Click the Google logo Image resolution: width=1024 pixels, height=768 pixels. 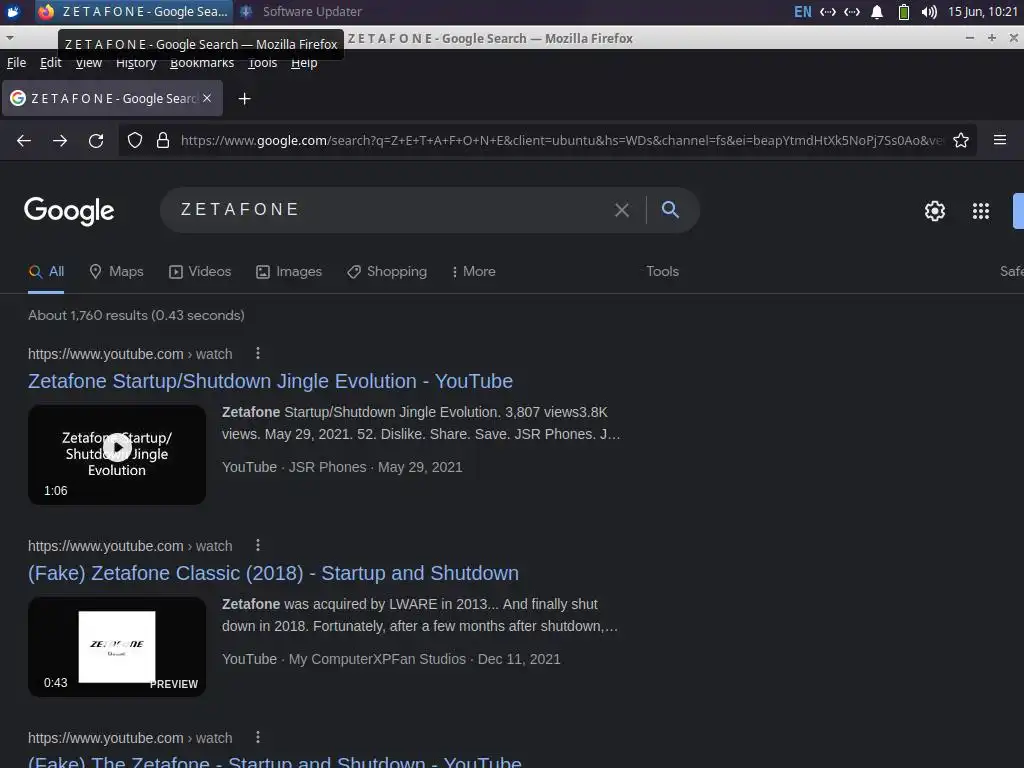tap(69, 211)
